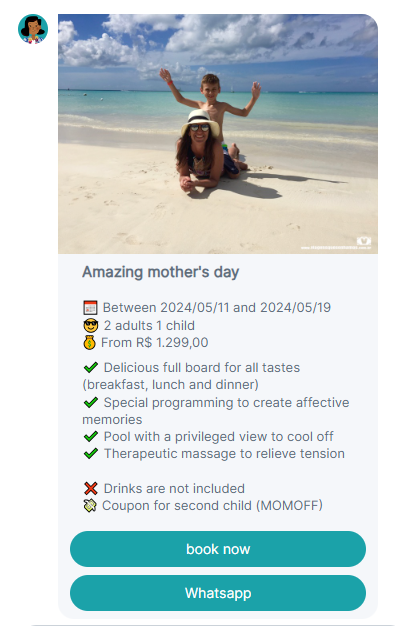
Task: Click the watermark logo on the beach photo
Action: [364, 241]
